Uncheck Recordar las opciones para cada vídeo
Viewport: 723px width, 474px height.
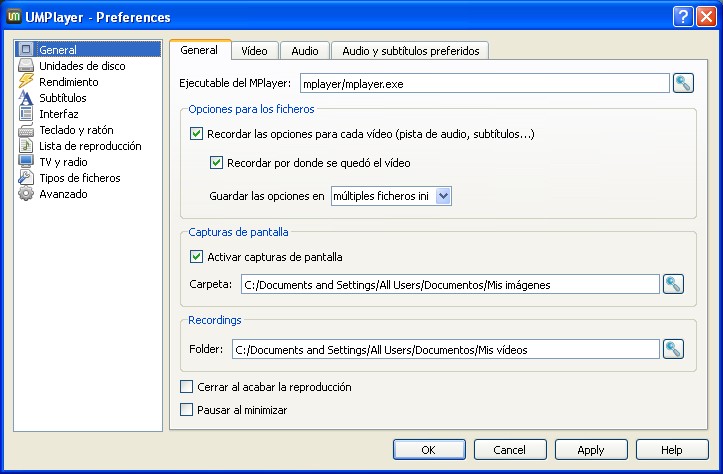tap(196, 134)
